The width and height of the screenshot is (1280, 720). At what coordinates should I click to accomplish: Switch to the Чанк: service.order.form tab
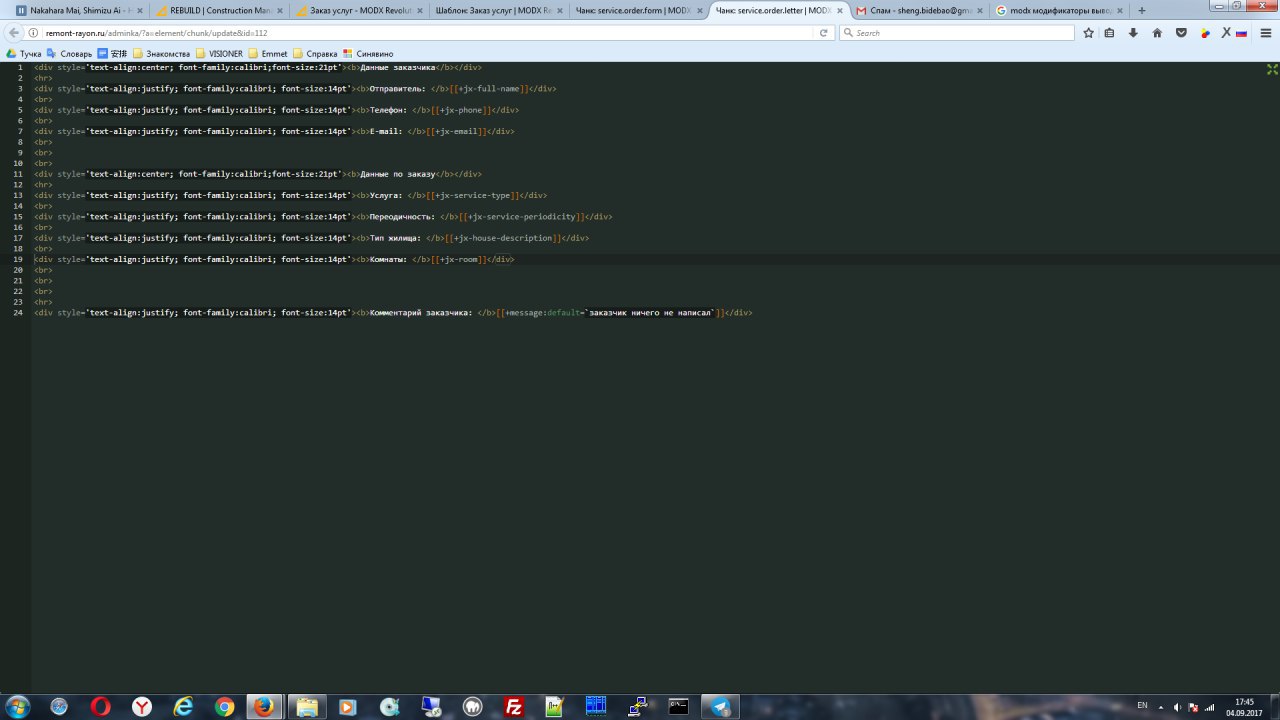640,10
